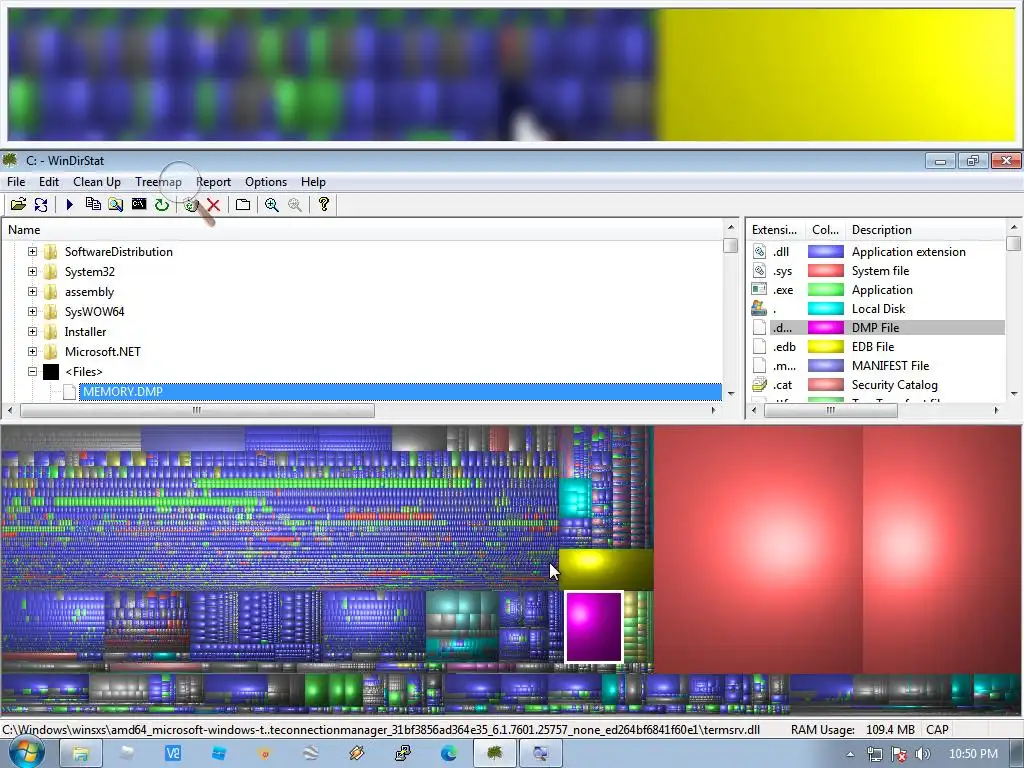Screen dimensions: 1024x768
Task: Click the File Explorer taskbar icon
Action: pos(80,754)
